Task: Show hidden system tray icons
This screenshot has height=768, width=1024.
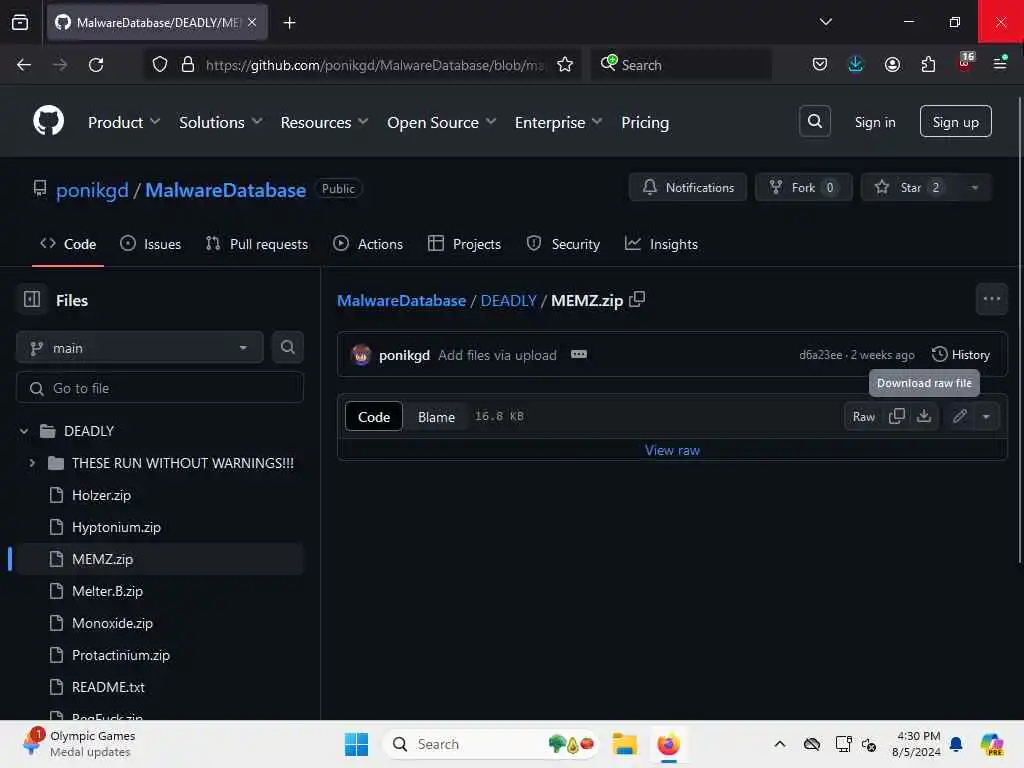Action: pyautogui.click(x=779, y=744)
